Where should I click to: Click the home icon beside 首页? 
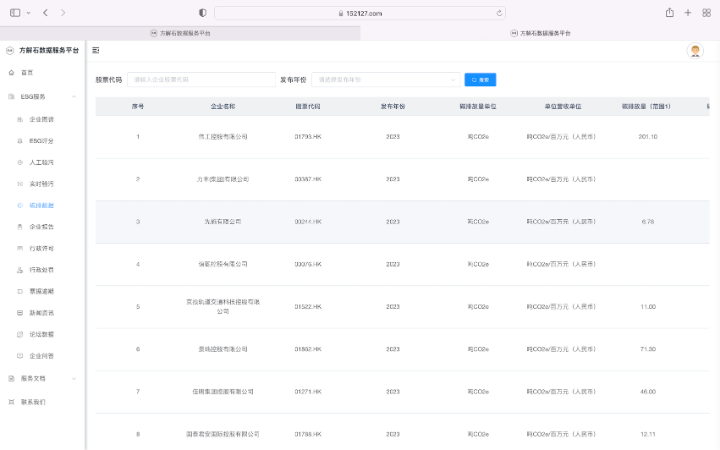[11, 73]
